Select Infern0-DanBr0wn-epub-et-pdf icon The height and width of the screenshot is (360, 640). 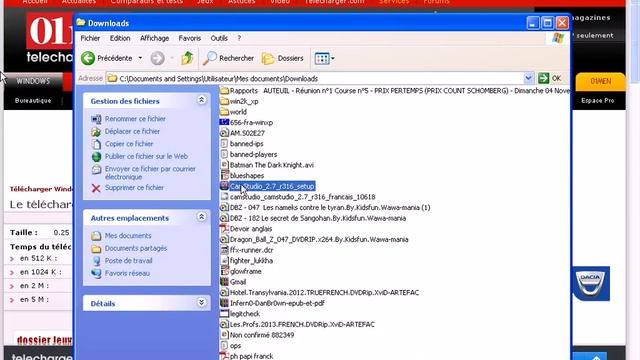pos(224,303)
